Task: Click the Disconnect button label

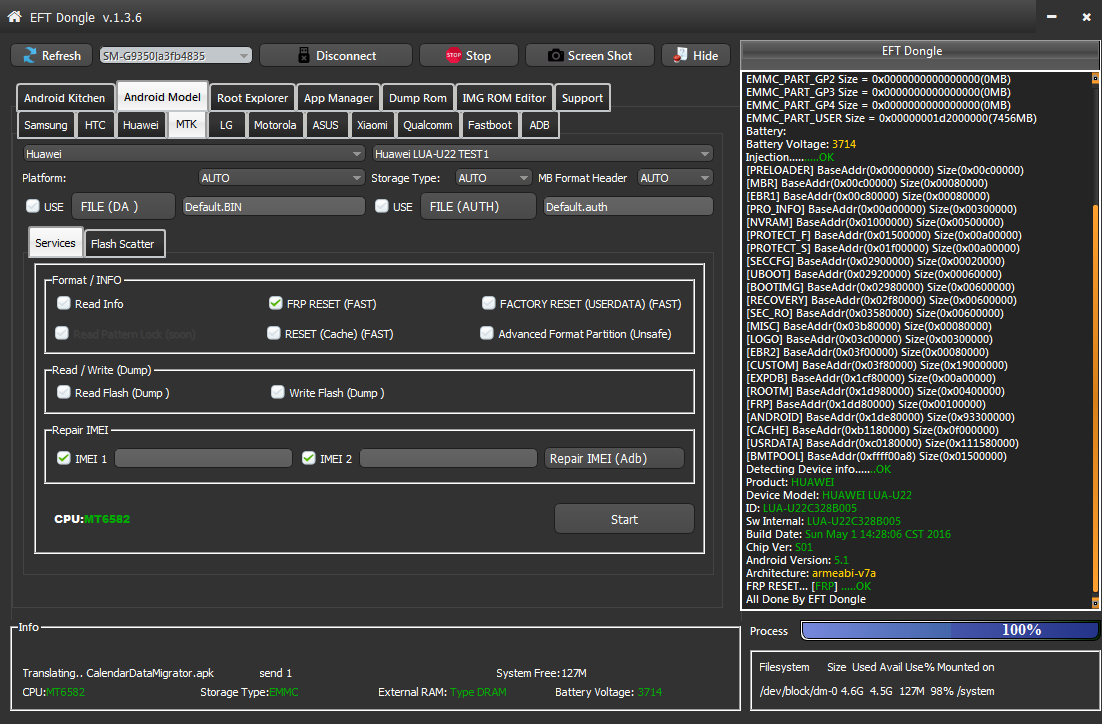Action: [x=346, y=56]
